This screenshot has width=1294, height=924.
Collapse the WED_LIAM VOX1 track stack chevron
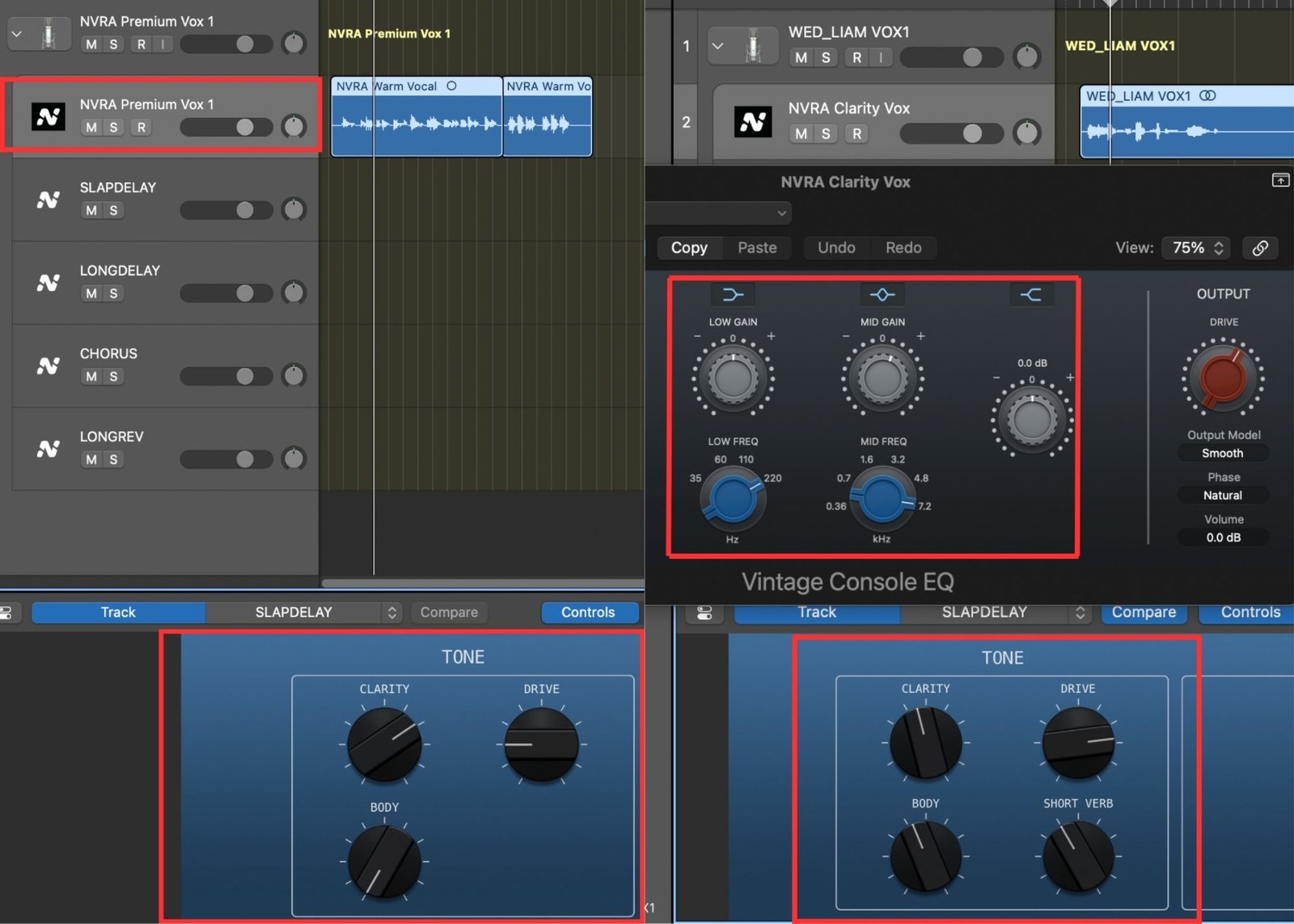coord(717,46)
